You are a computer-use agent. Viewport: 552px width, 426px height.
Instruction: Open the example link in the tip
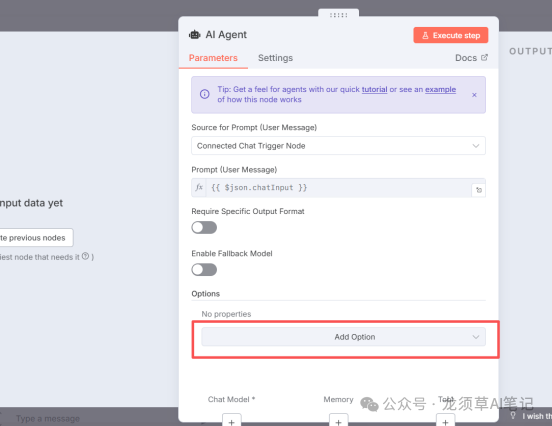click(x=440, y=89)
